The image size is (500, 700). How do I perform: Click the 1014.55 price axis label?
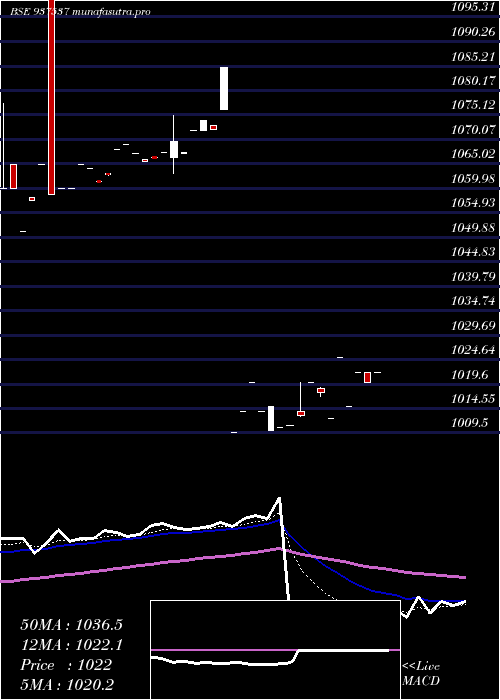[472, 399]
